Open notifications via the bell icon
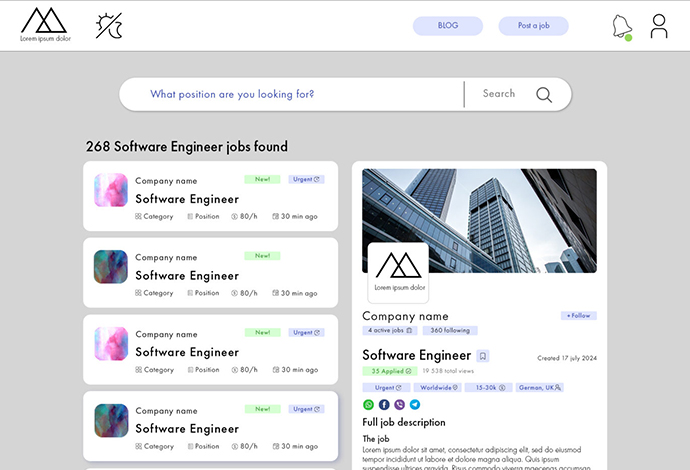 tap(622, 27)
